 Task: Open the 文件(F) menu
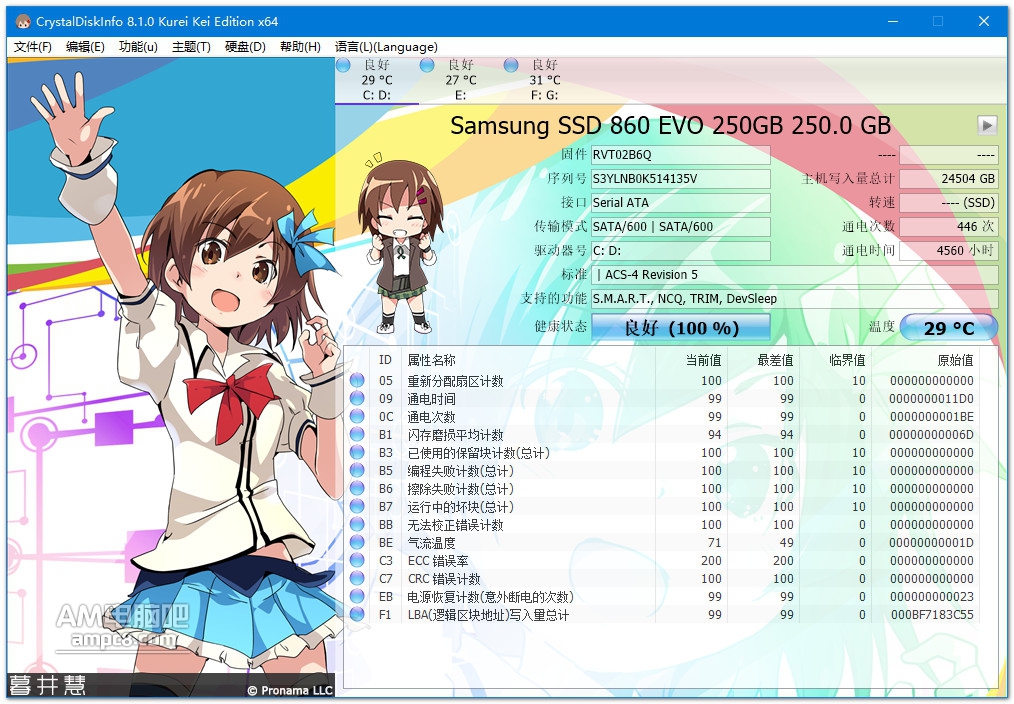click(32, 47)
